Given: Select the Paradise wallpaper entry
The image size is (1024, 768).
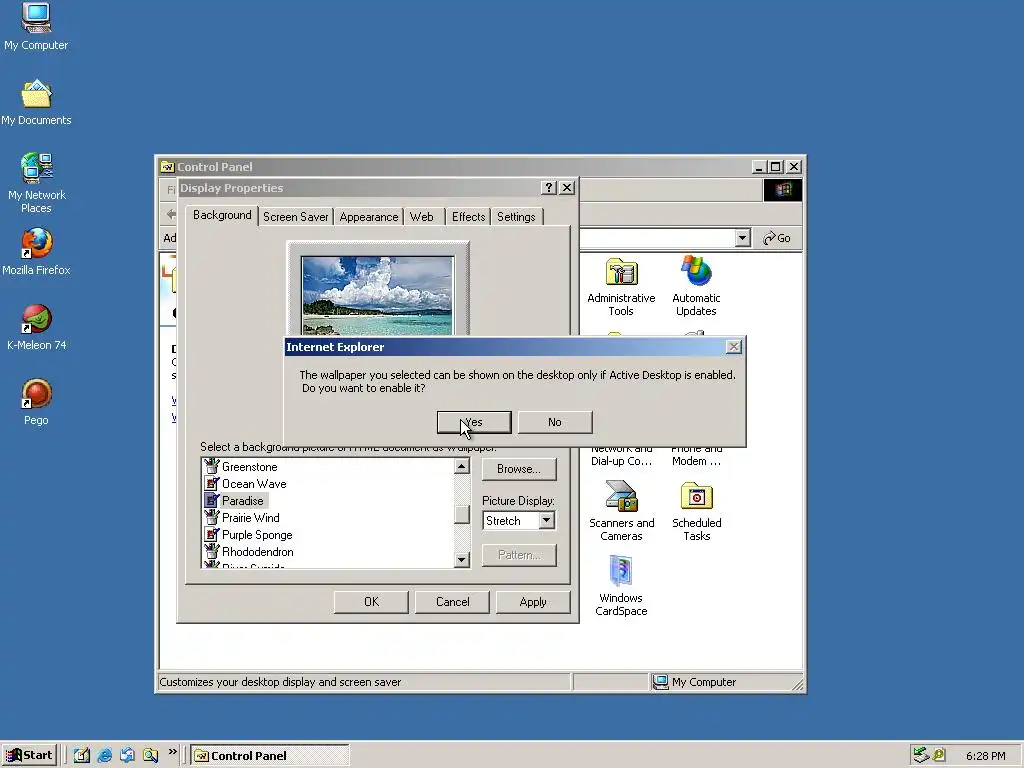Looking at the screenshot, I should tap(242, 501).
